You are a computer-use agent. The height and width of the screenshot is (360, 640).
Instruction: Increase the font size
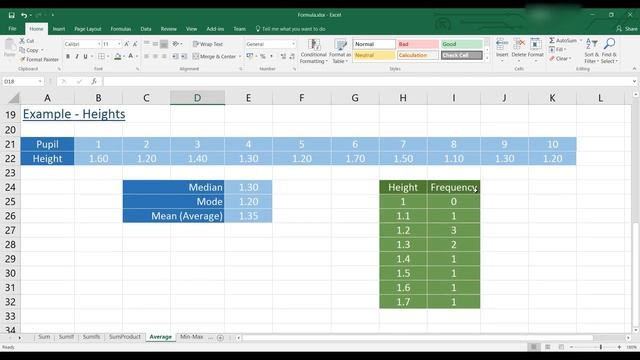coord(127,44)
